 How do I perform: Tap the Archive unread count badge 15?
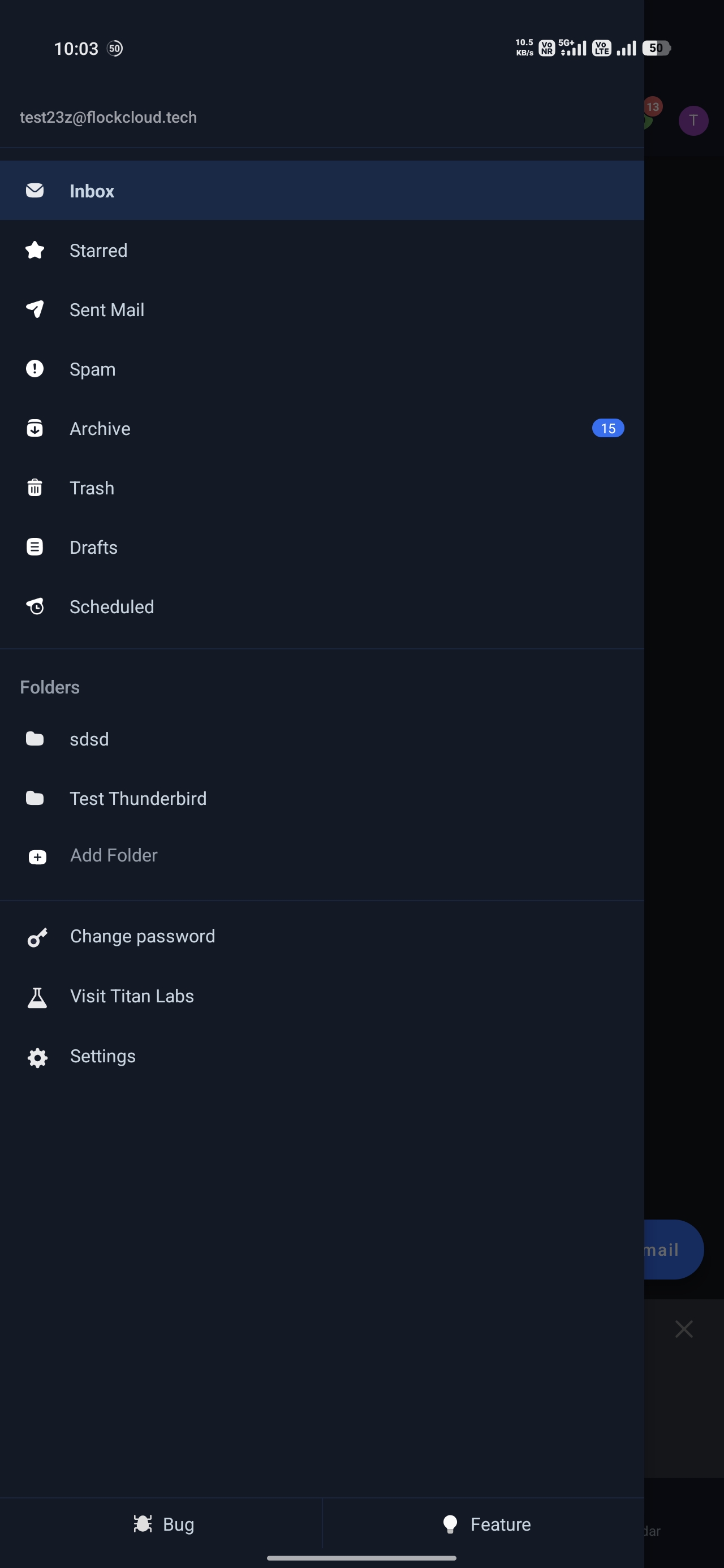[x=607, y=429]
